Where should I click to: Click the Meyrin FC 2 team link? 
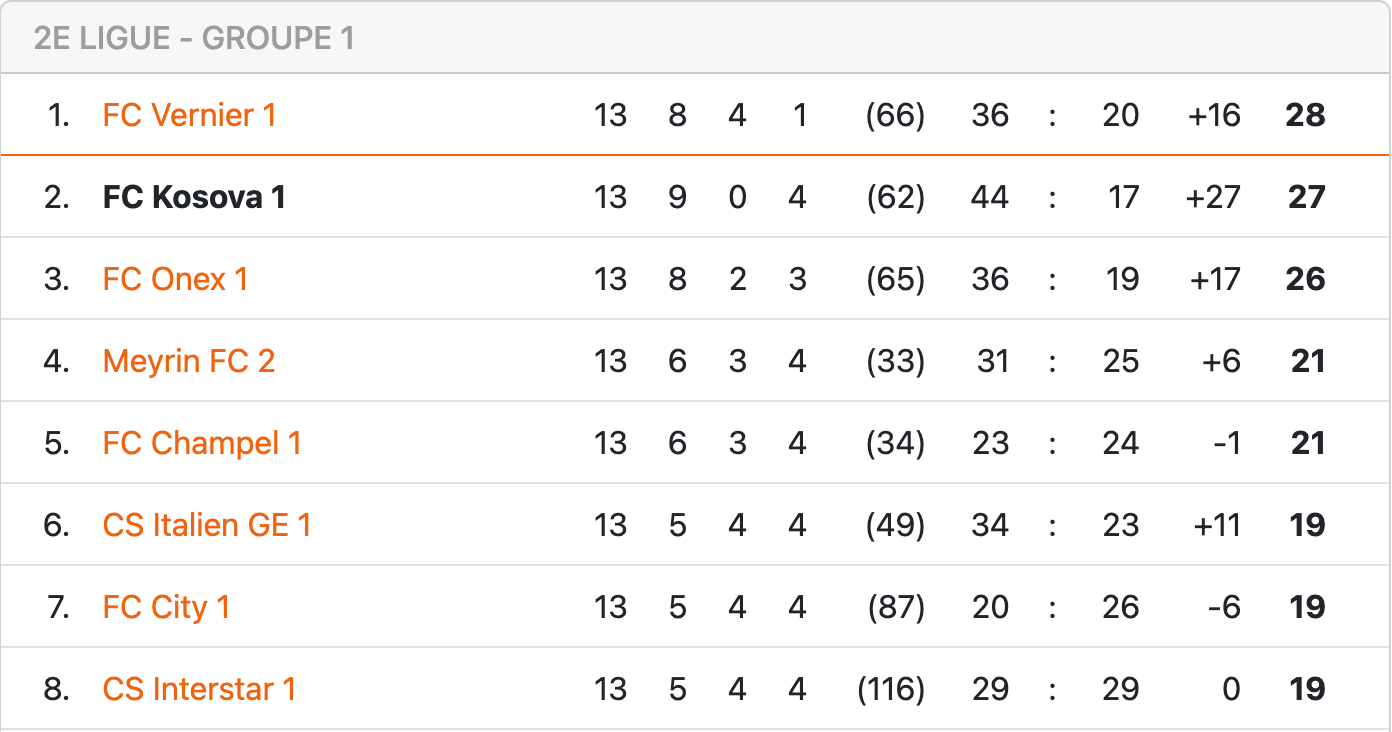pyautogui.click(x=188, y=361)
